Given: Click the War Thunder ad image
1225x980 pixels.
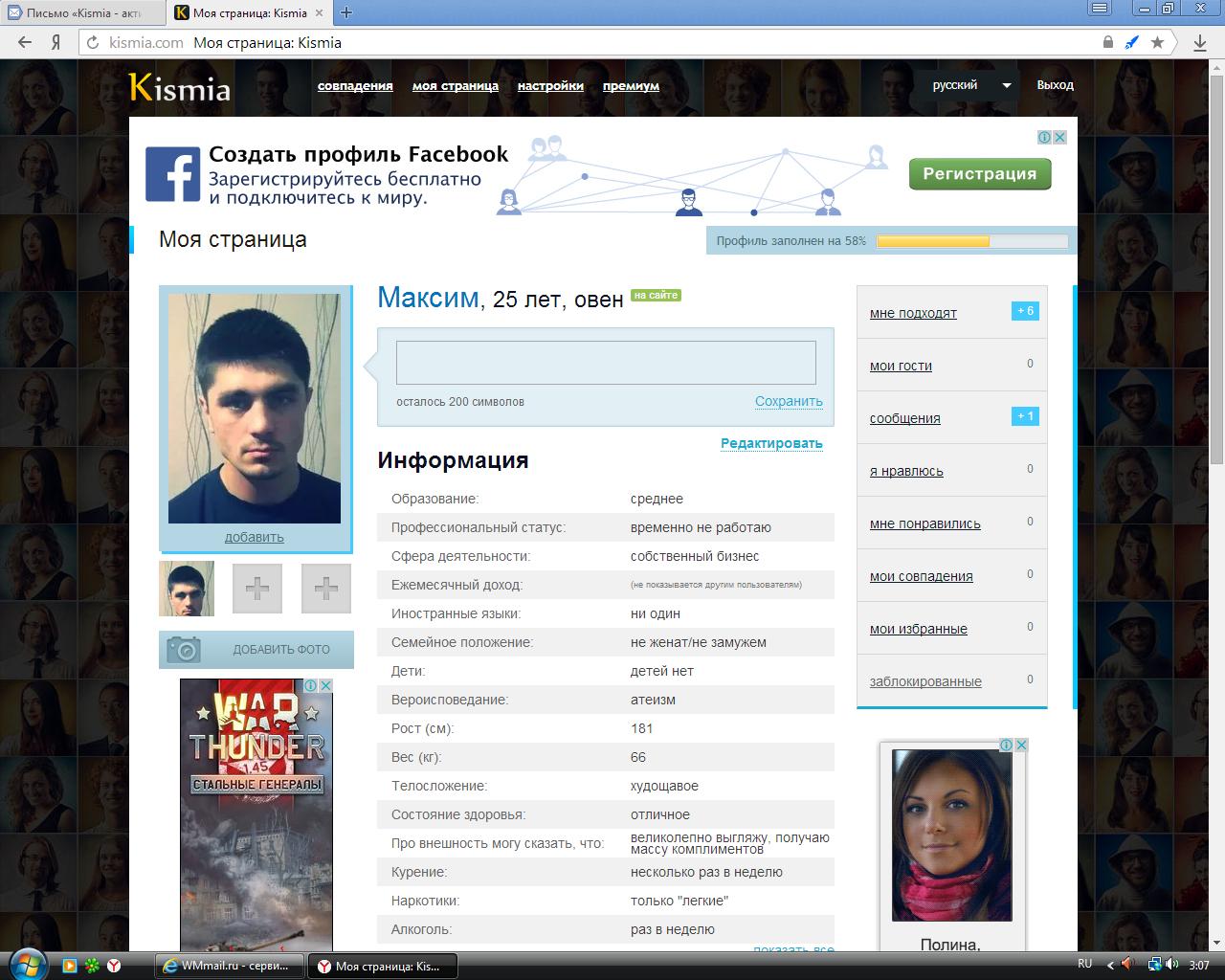Looking at the screenshot, I should click(256, 814).
